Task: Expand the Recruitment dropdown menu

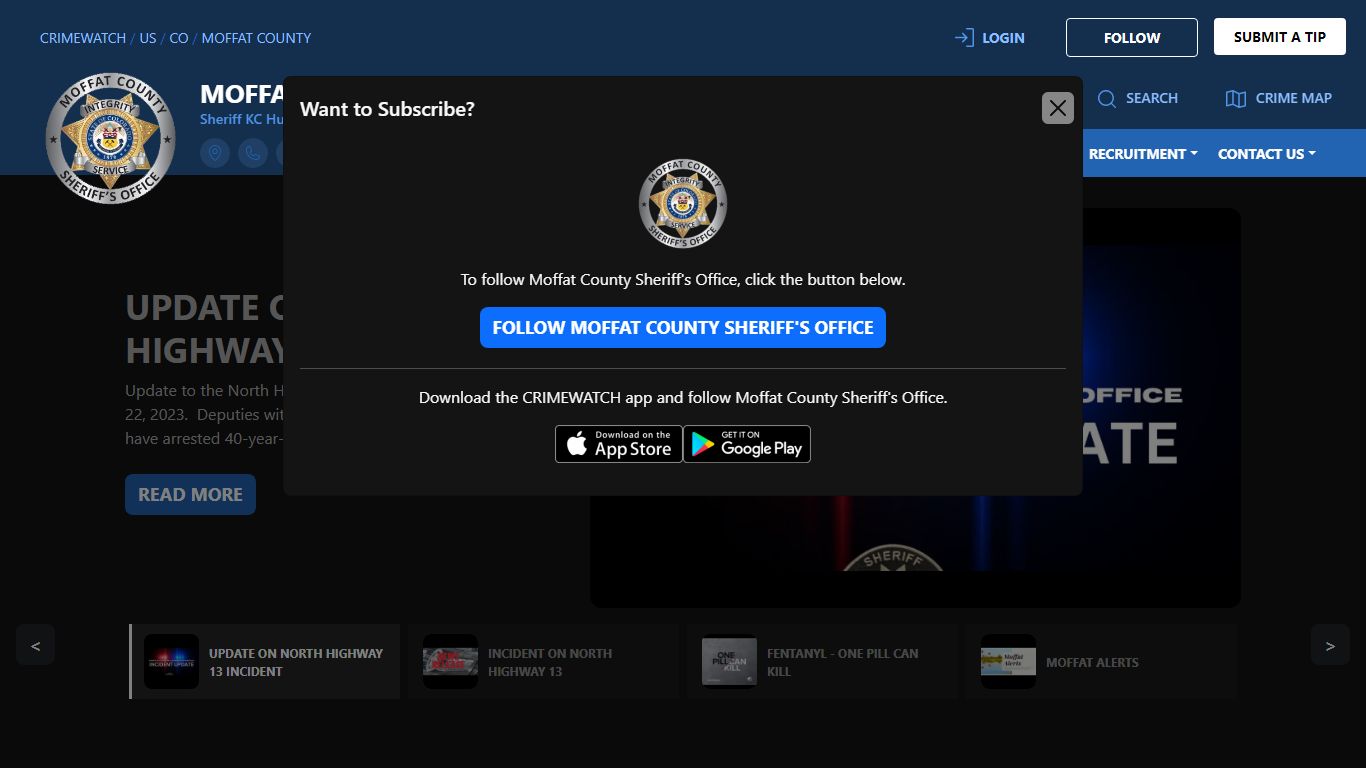Action: point(1142,154)
